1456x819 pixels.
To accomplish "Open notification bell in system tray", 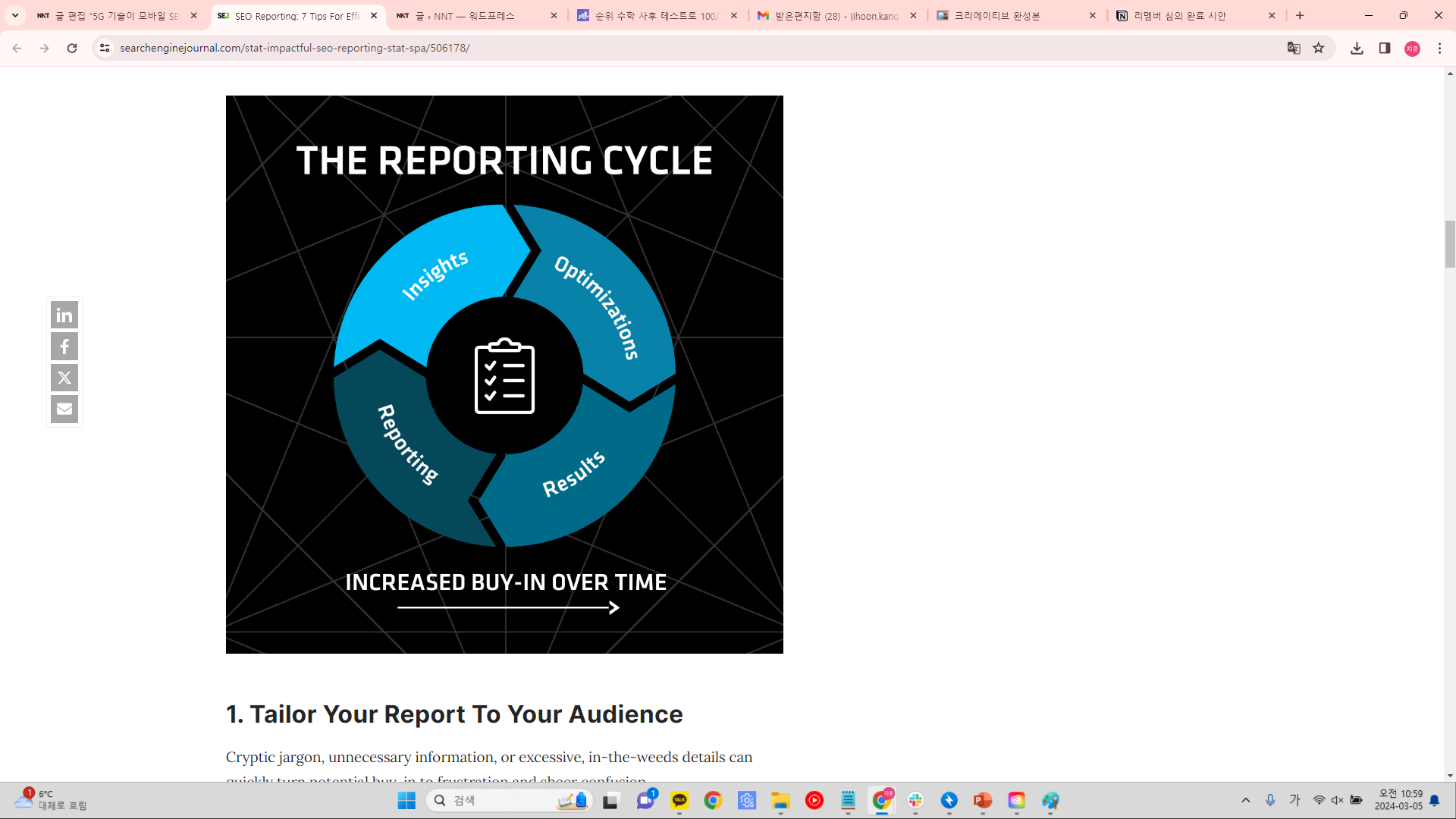I will 1435,801.
